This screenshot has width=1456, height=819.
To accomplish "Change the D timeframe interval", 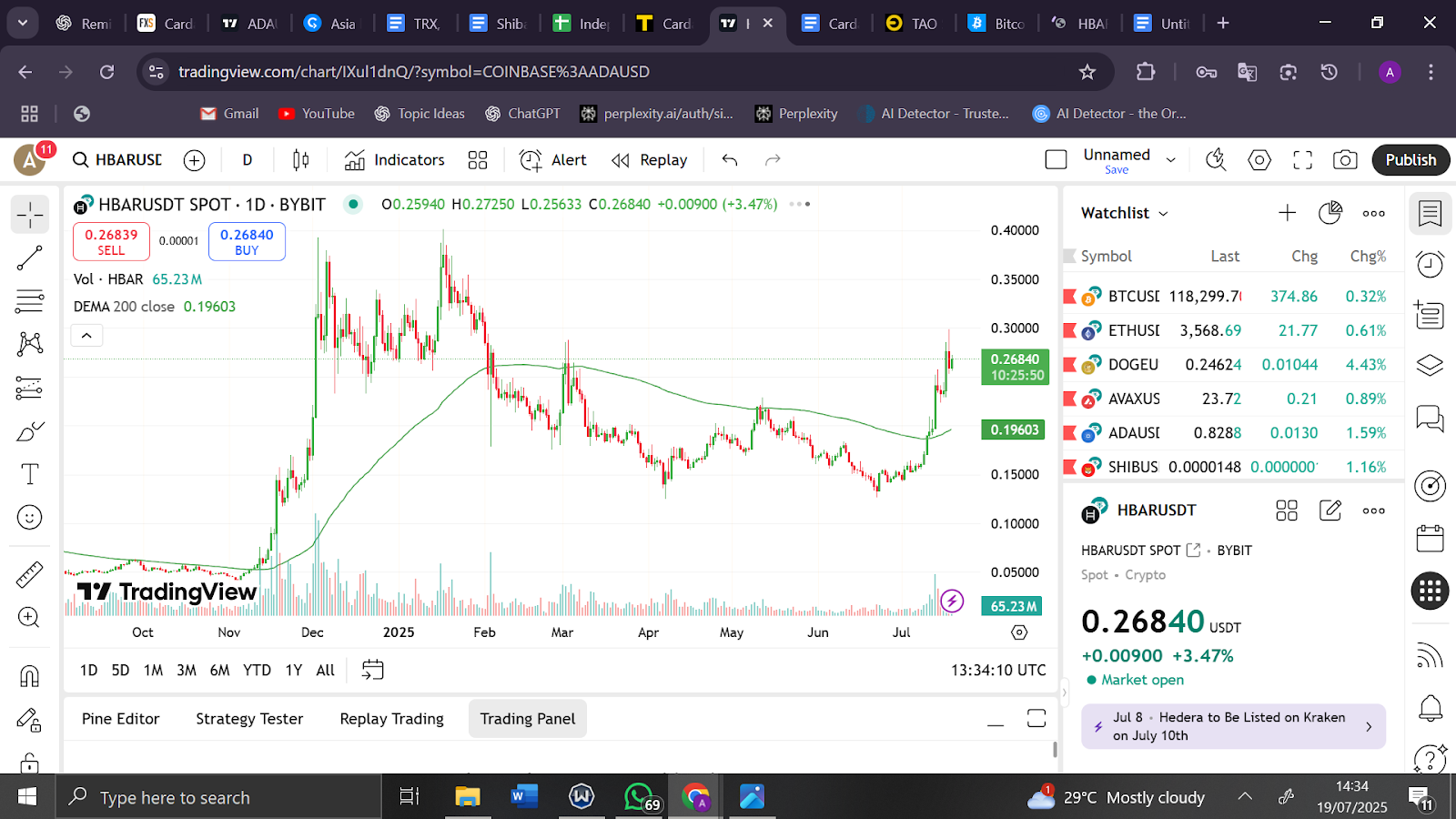I will (x=248, y=160).
